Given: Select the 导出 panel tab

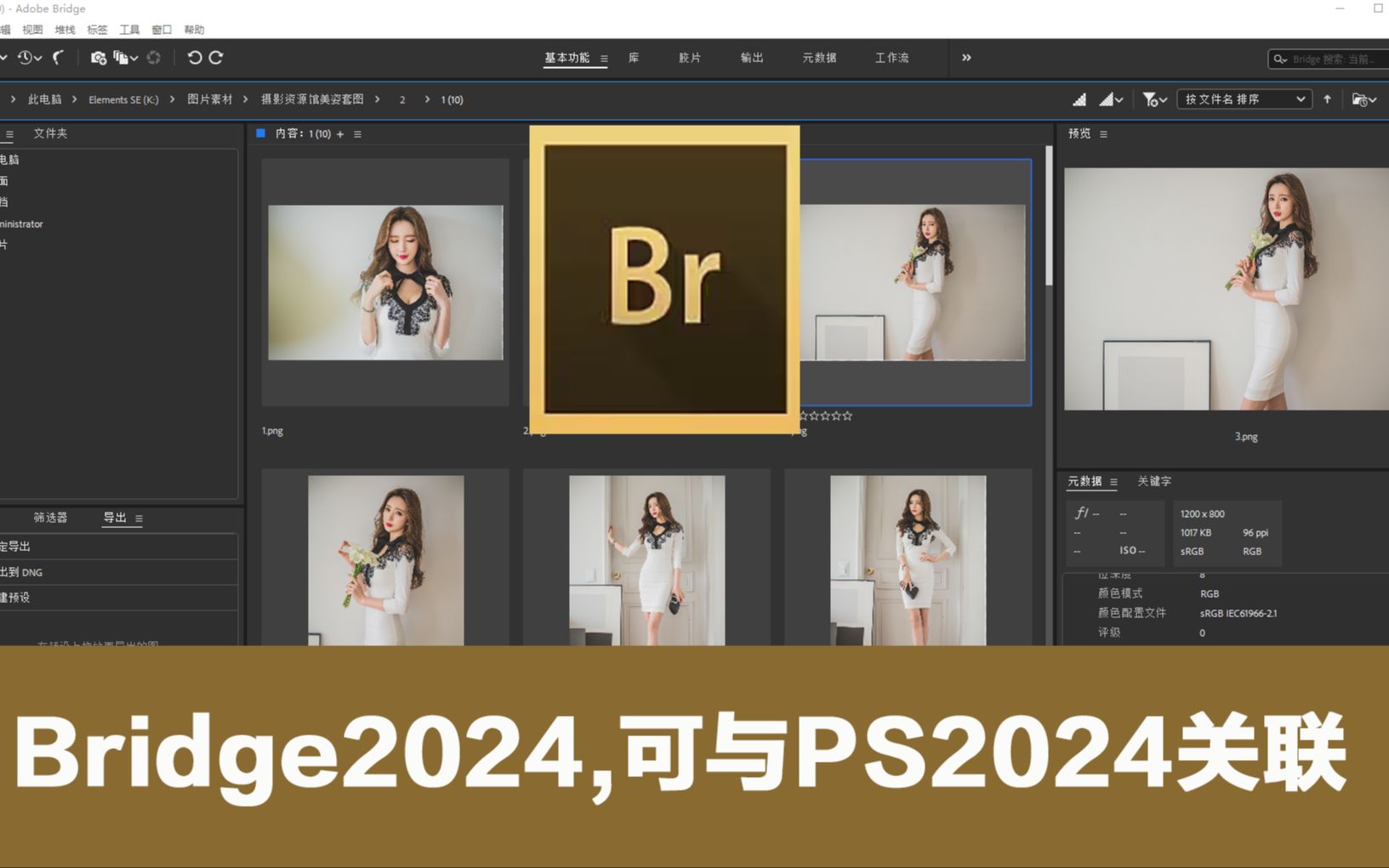Looking at the screenshot, I should point(115,518).
